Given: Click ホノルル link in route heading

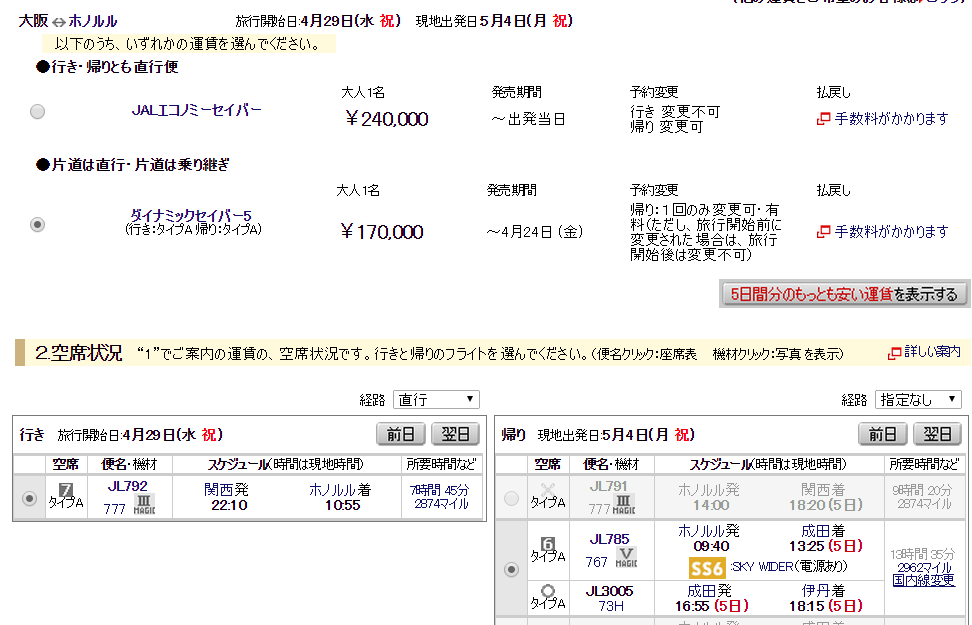Looking at the screenshot, I should tap(92, 21).
